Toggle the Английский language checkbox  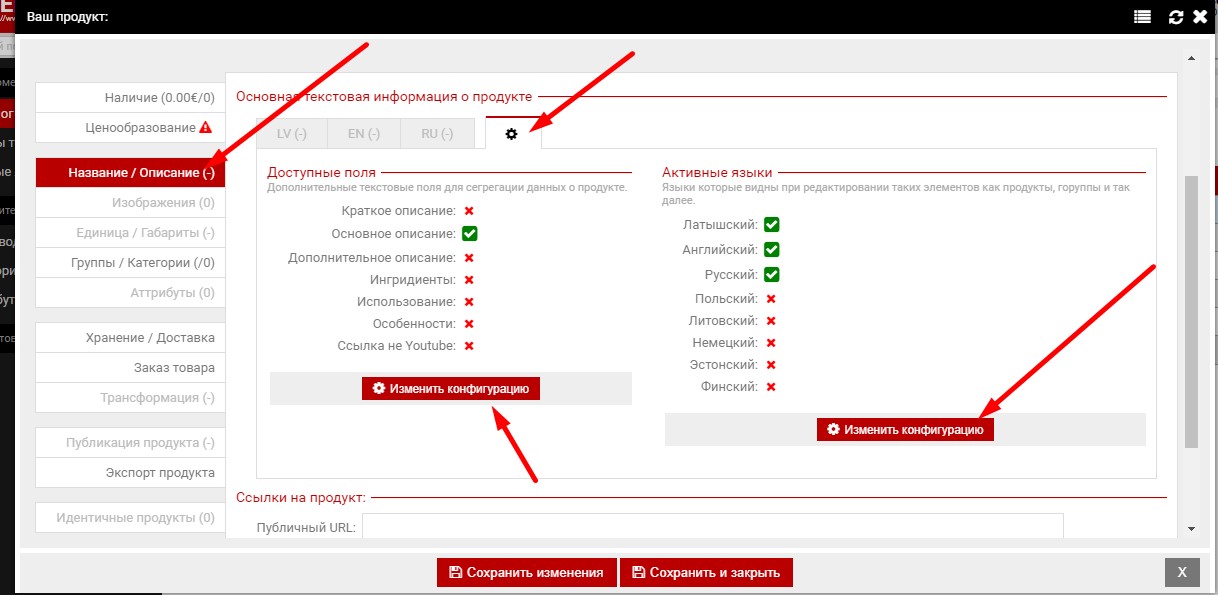click(x=771, y=250)
